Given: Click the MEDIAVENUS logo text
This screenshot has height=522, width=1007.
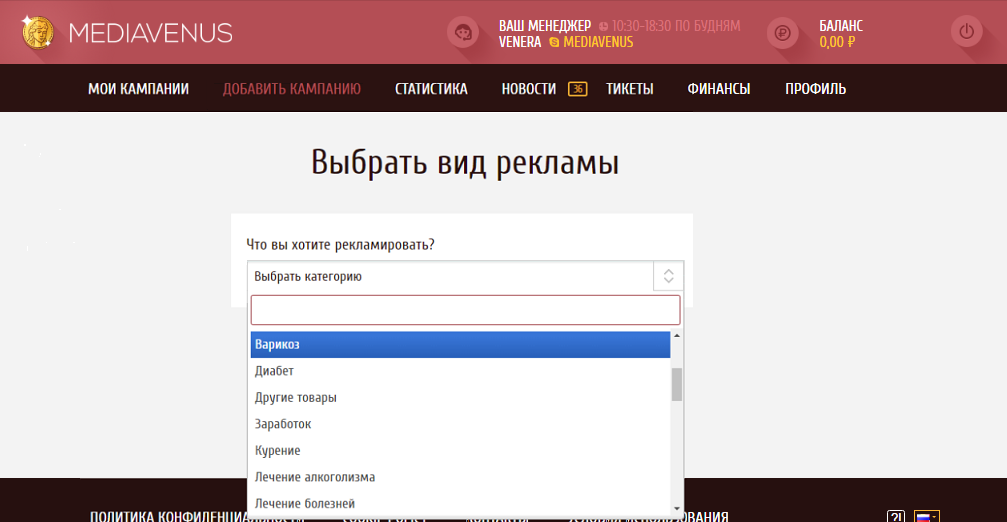Looking at the screenshot, I should 150,33.
